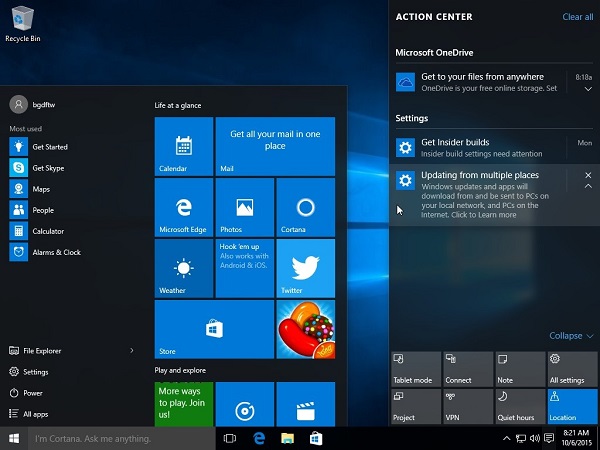Expand the File Explorer jump list arrow
This screenshot has height=450, width=600.
(132, 351)
